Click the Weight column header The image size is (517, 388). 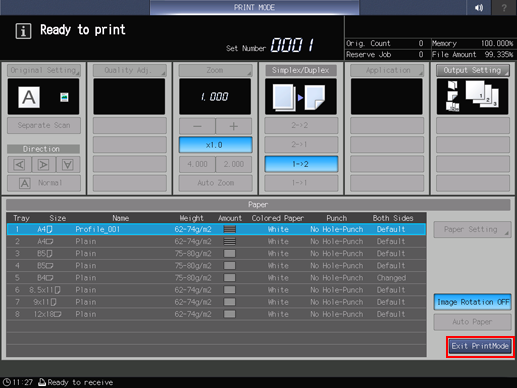point(191,218)
